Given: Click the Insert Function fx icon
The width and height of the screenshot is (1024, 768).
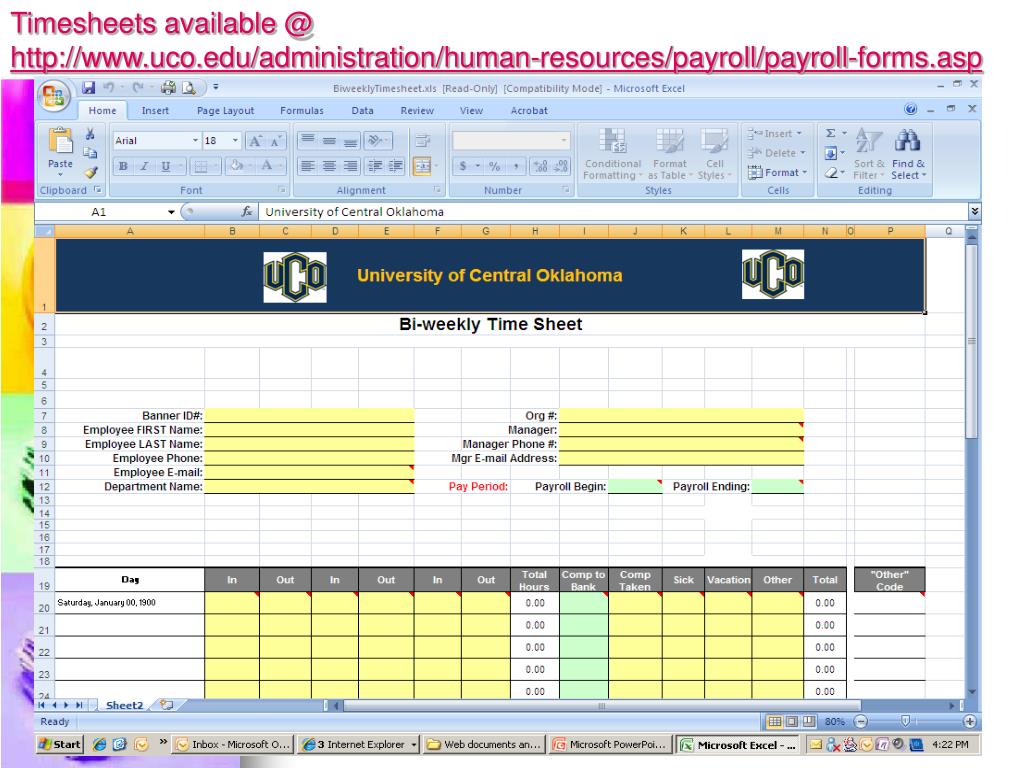Looking at the screenshot, I should coord(247,212).
